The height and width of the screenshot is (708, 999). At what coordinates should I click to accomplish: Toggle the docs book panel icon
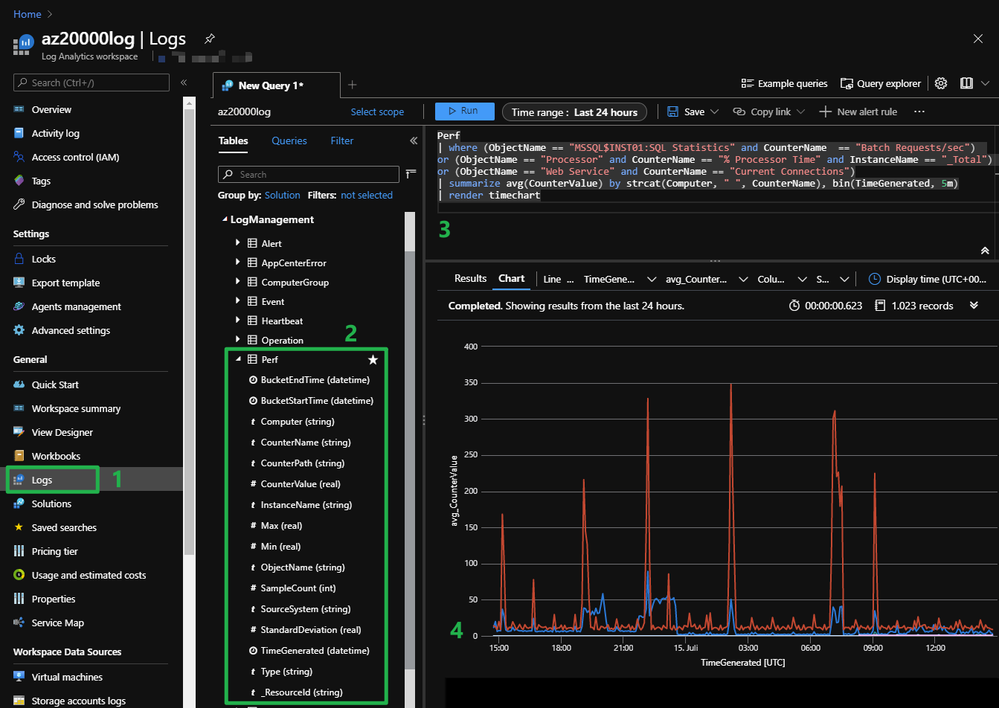(967, 83)
